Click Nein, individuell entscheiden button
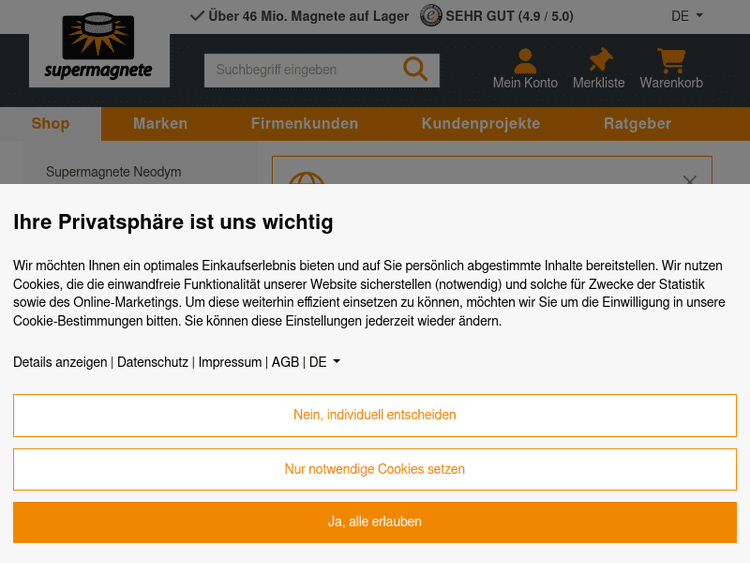Viewport: 750px width, 563px height. (374, 415)
